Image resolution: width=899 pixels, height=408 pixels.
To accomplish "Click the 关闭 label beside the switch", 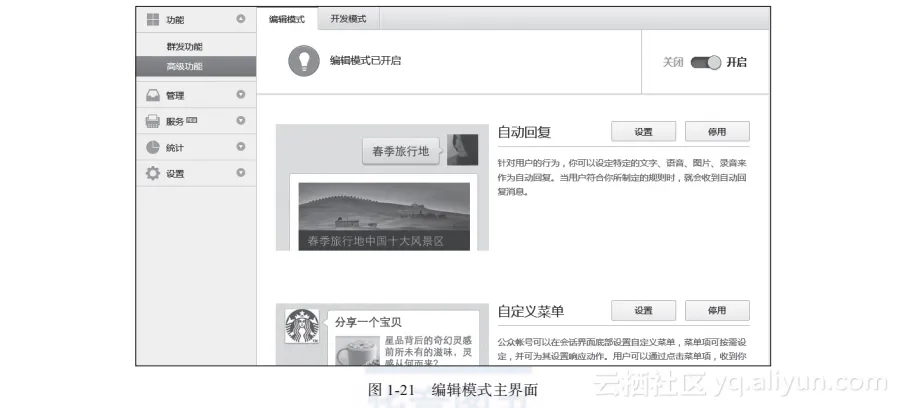I will coord(673,62).
